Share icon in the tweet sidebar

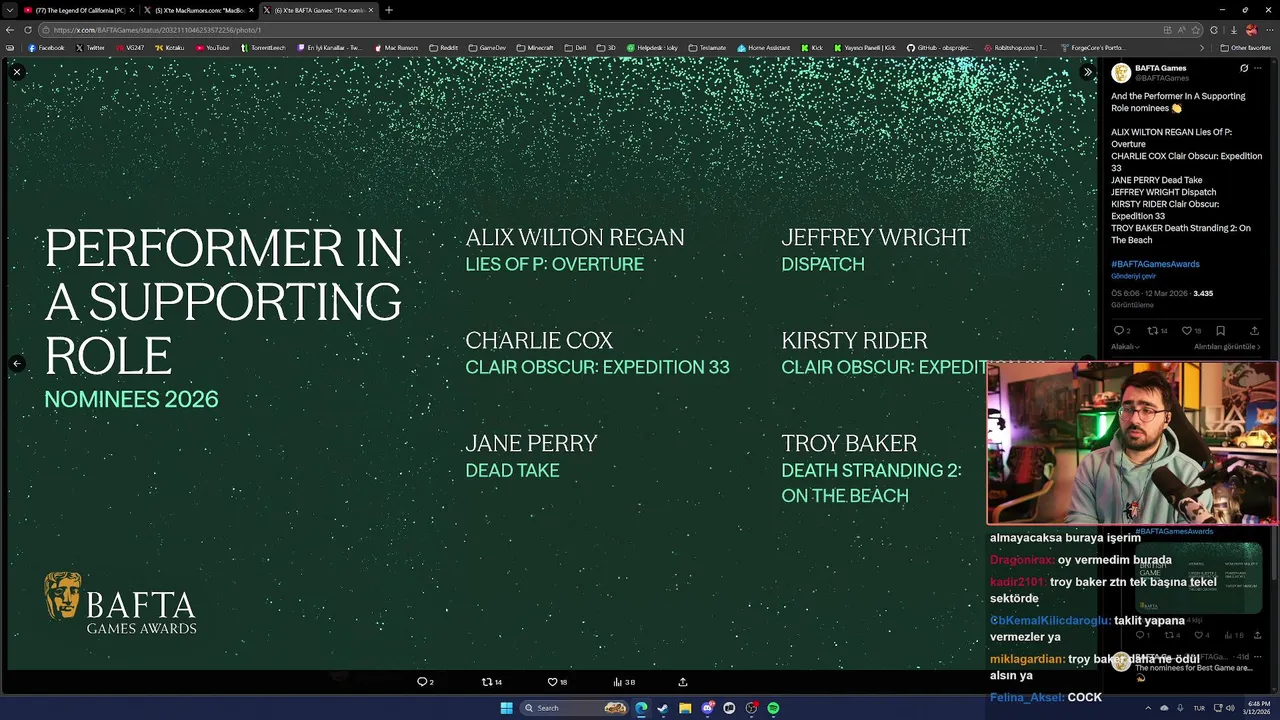coord(1254,331)
